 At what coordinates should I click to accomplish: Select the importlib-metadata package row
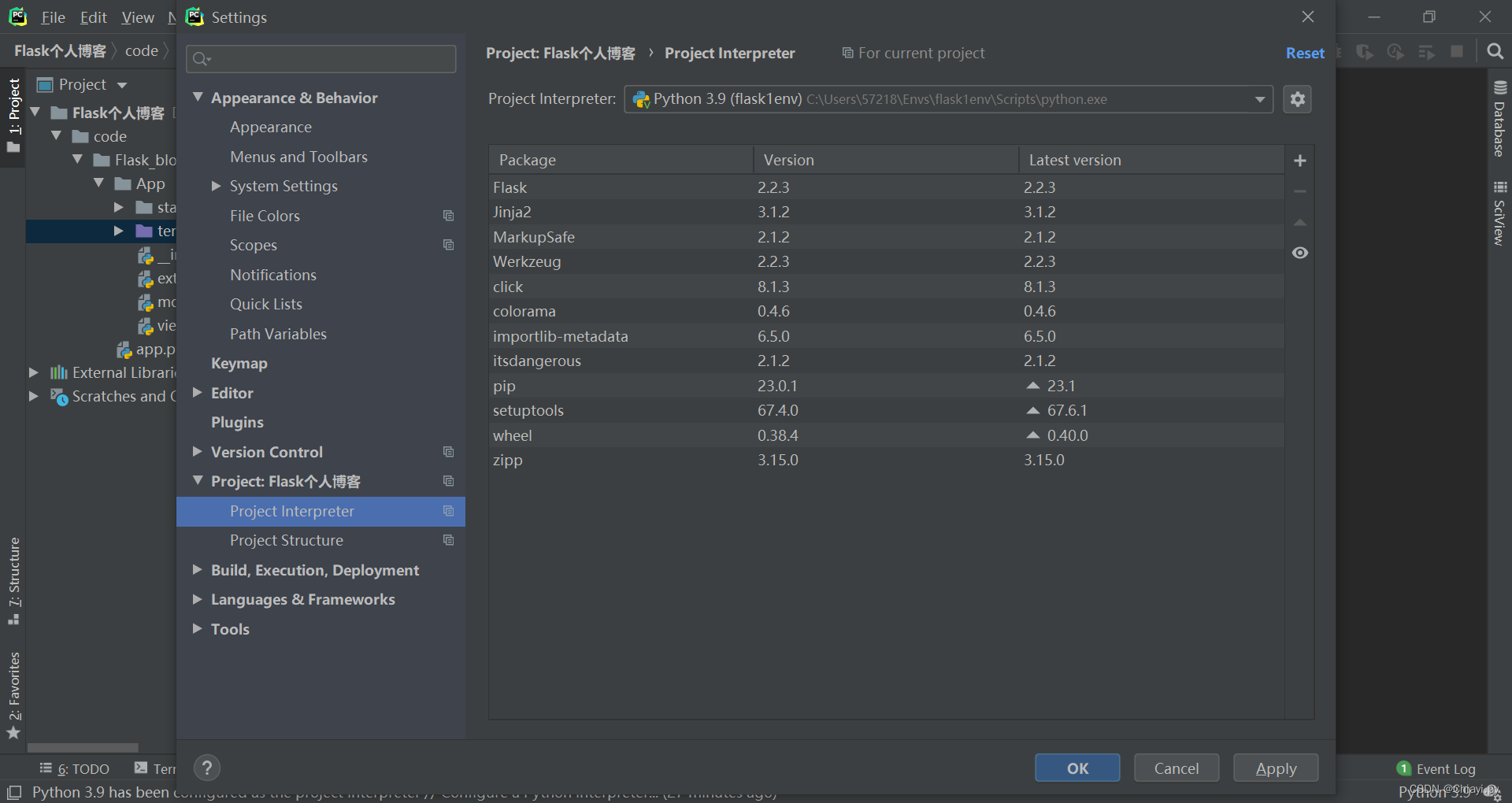pos(886,336)
